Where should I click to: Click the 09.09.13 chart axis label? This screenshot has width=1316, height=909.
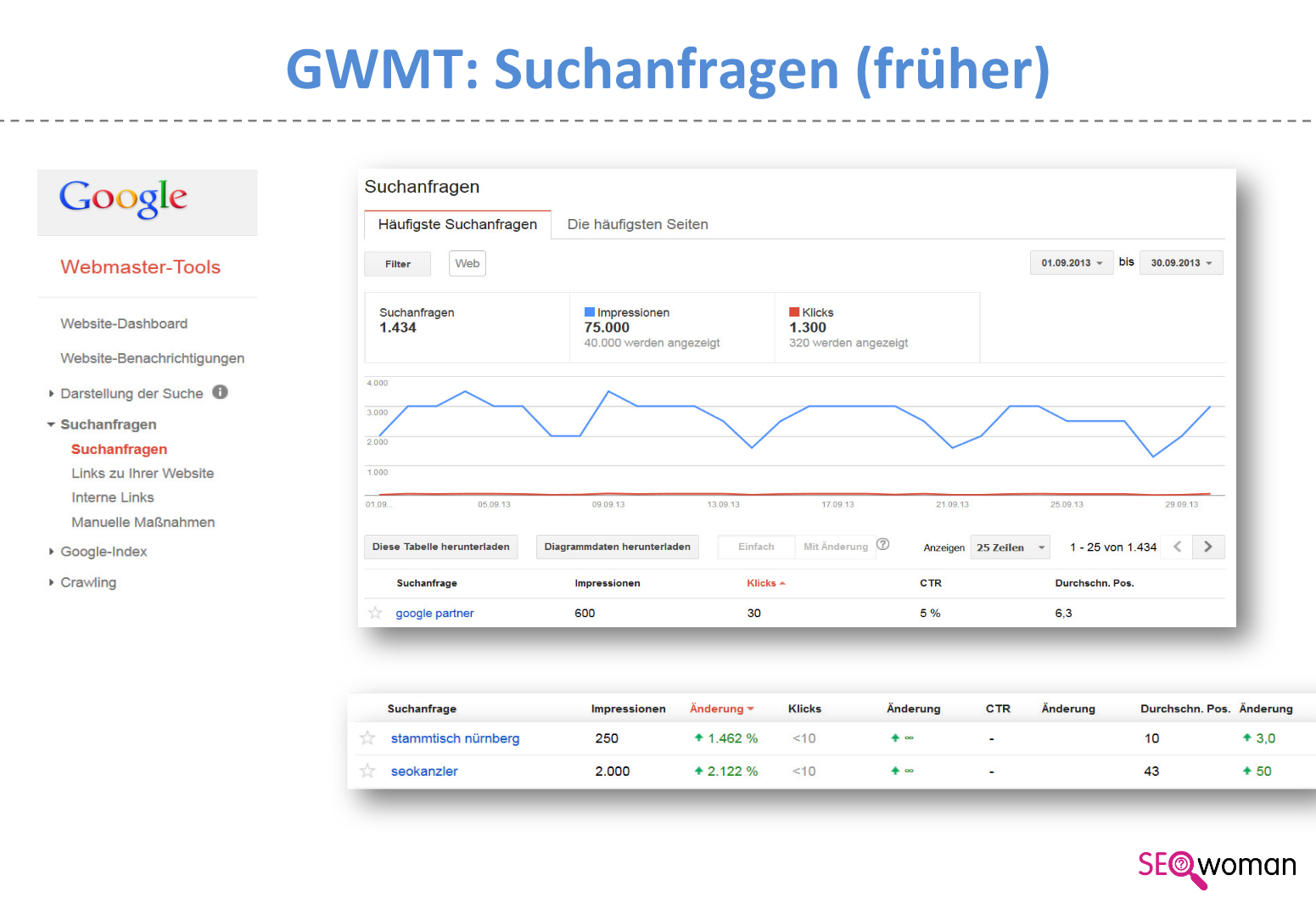[608, 504]
